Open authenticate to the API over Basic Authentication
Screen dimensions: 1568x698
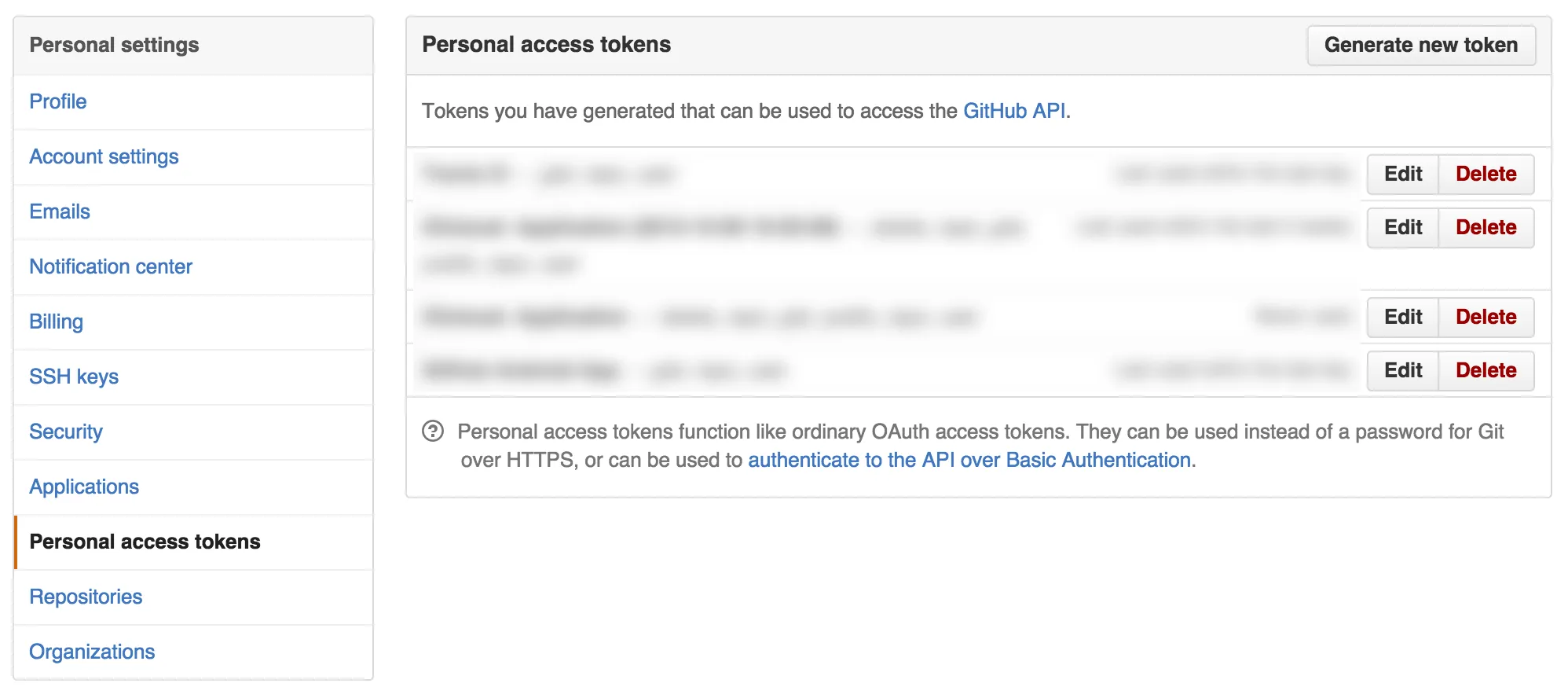point(969,460)
